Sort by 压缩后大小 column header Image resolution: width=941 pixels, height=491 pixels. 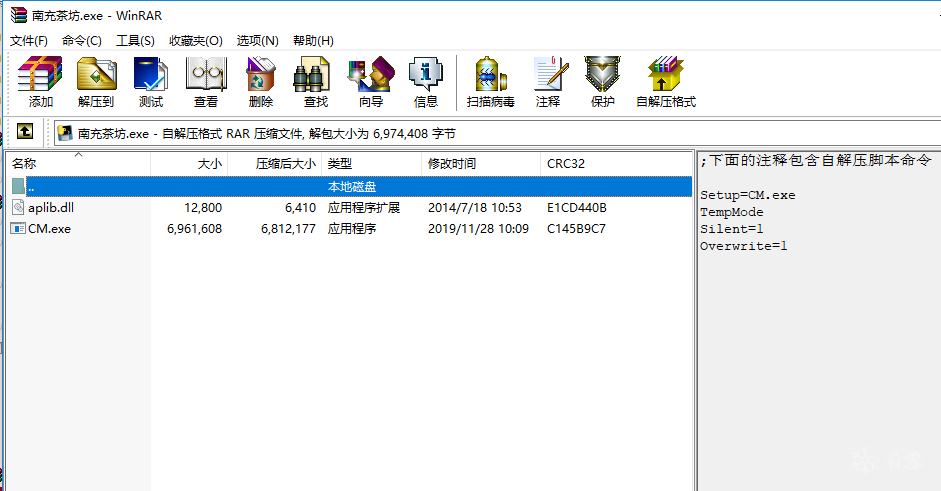click(275, 163)
